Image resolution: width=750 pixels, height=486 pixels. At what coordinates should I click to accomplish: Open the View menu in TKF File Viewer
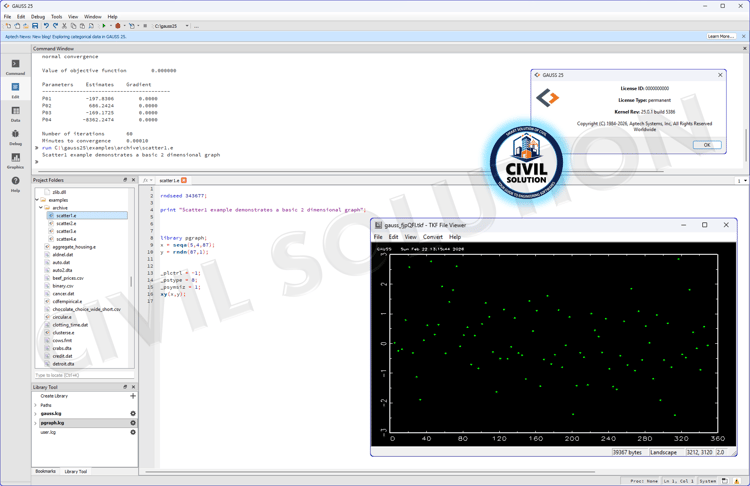tap(410, 237)
